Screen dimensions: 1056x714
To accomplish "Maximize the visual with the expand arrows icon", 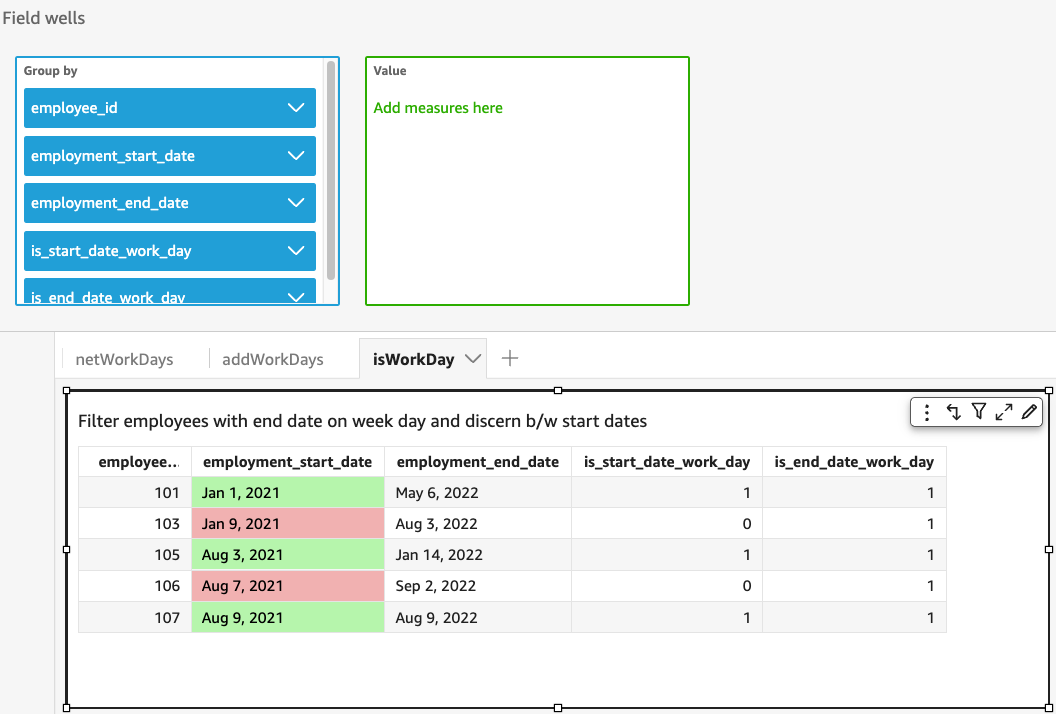I will pos(1004,412).
